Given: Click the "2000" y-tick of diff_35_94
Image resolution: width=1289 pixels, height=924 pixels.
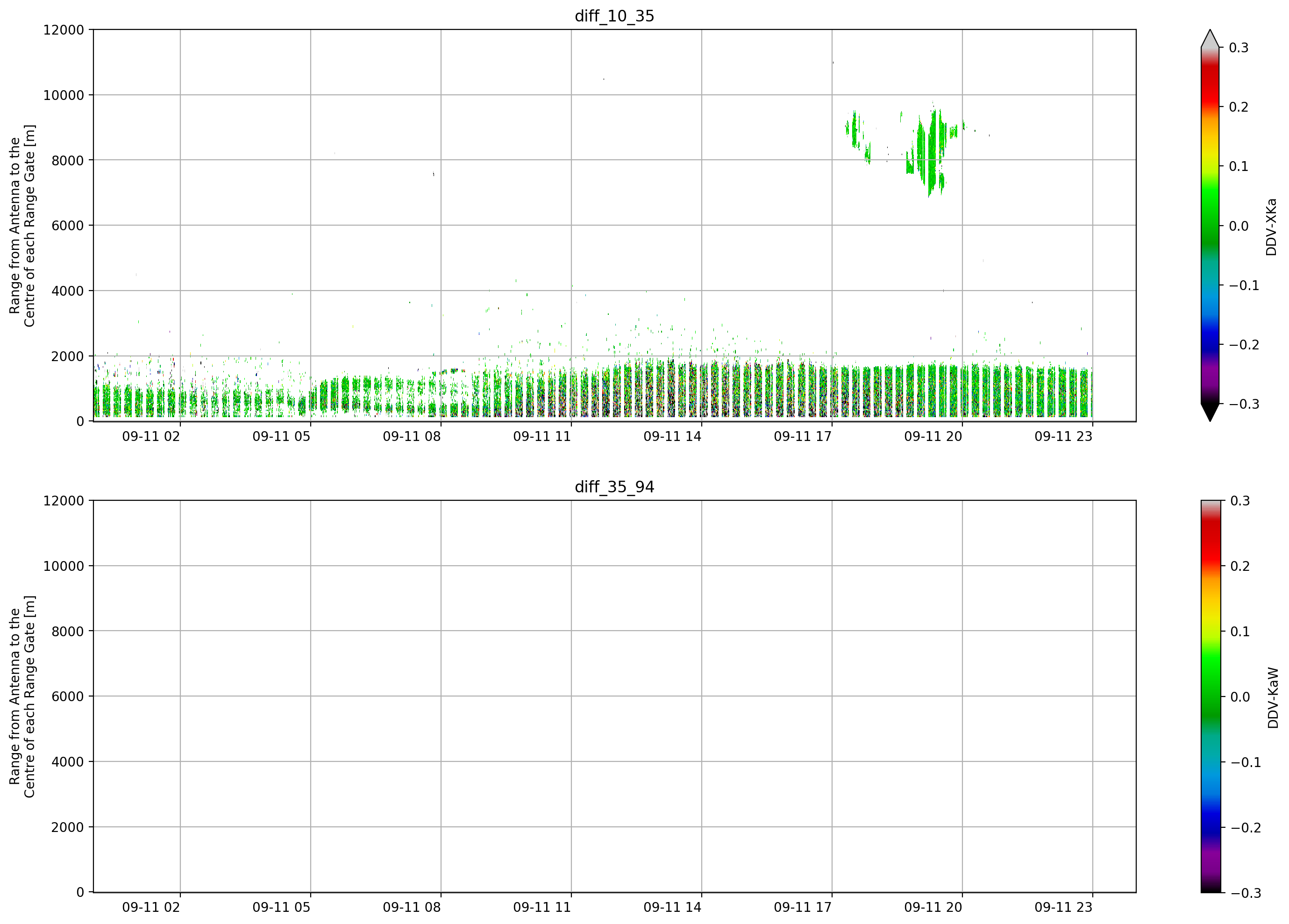Looking at the screenshot, I should point(68,827).
